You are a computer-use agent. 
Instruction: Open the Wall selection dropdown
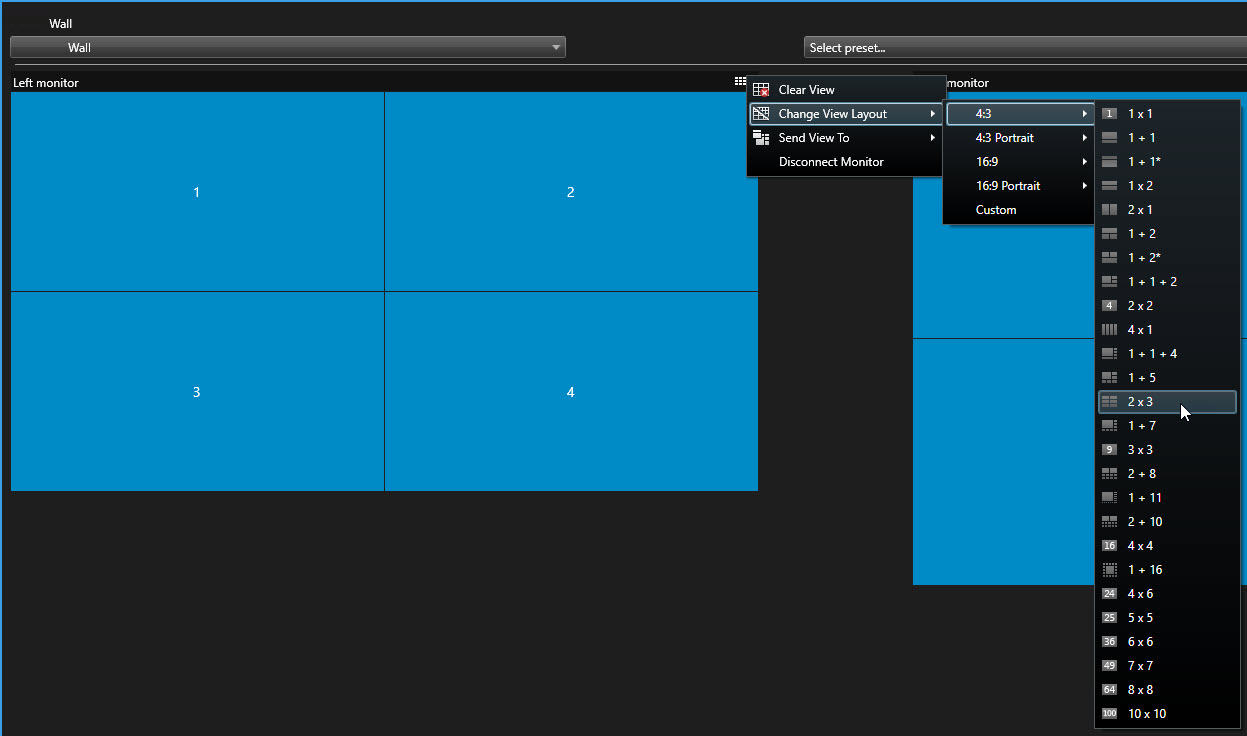click(288, 47)
